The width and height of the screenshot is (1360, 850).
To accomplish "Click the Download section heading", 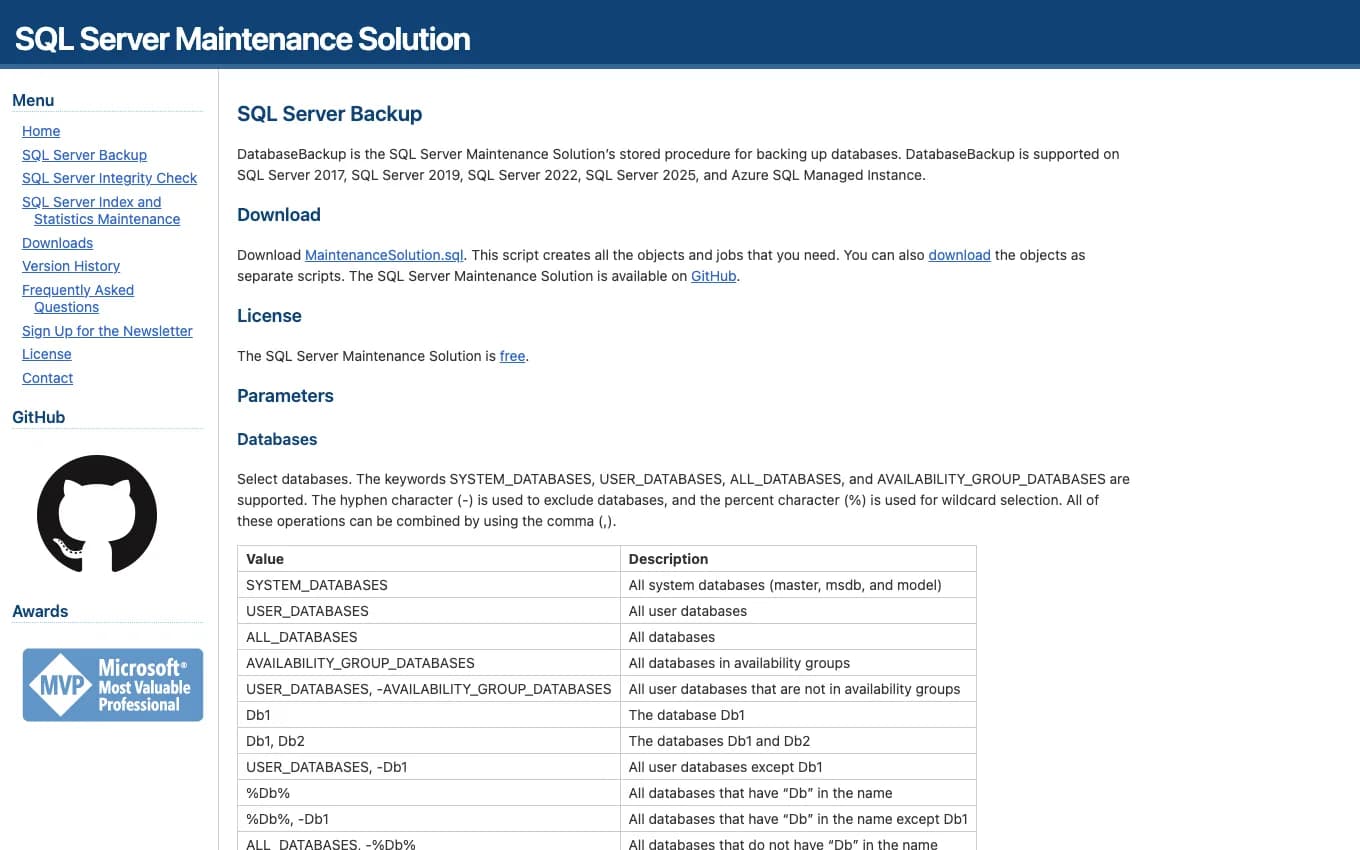I will point(279,215).
